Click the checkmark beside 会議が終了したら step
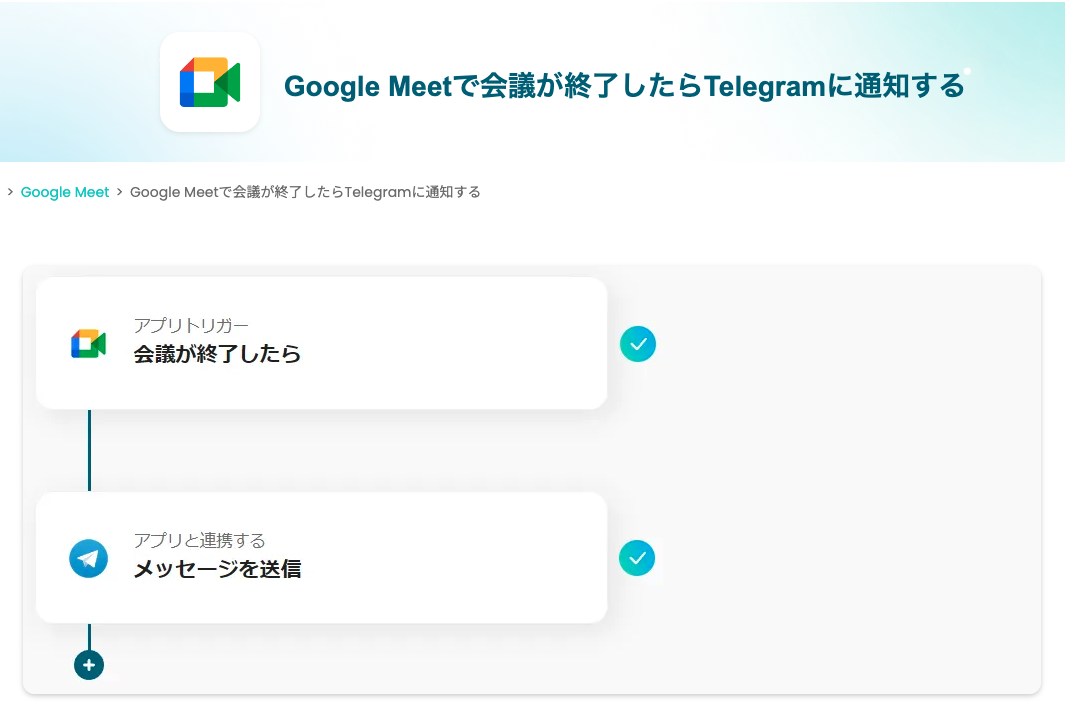1065x709 pixels. click(638, 344)
